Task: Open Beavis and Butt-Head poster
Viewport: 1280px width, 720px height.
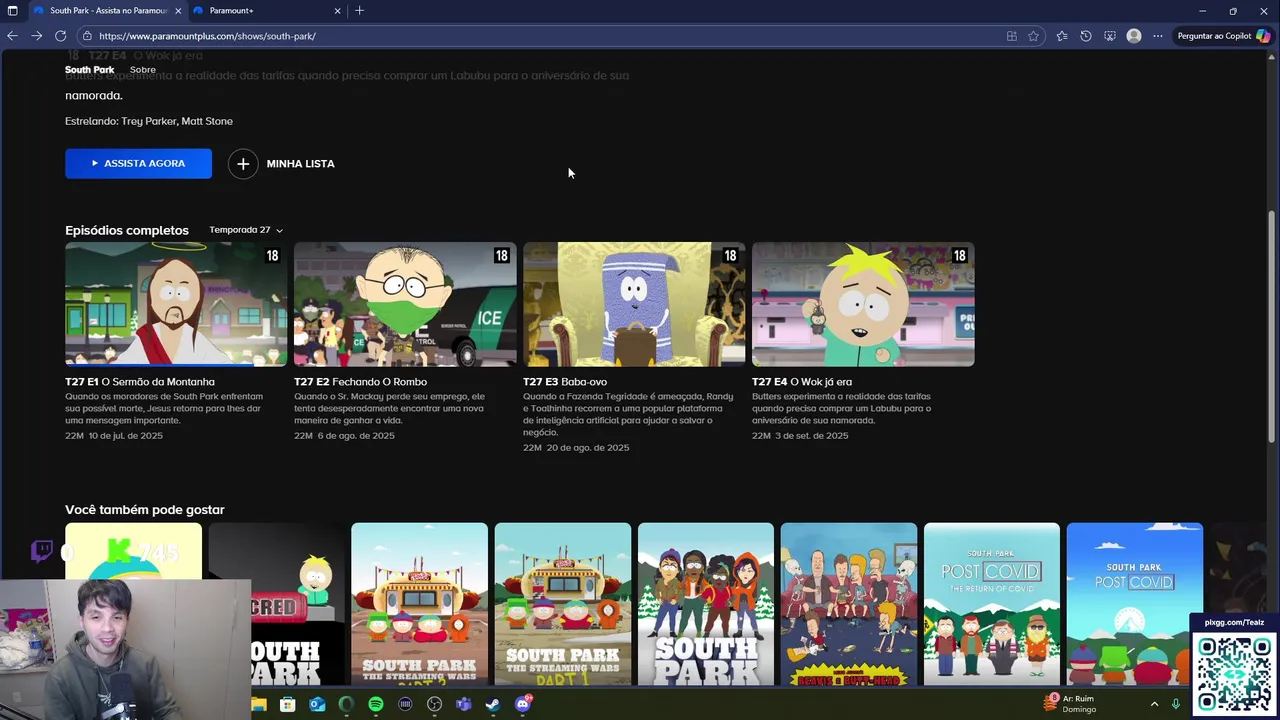Action: click(848, 604)
